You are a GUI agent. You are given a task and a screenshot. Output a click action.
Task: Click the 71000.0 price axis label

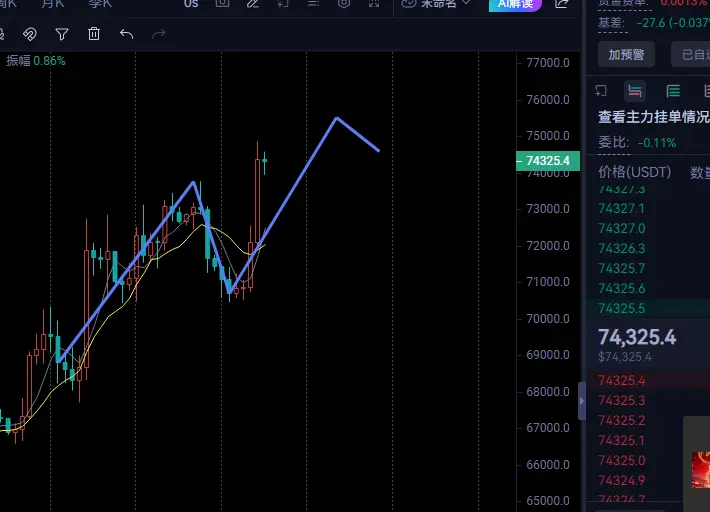(x=548, y=282)
